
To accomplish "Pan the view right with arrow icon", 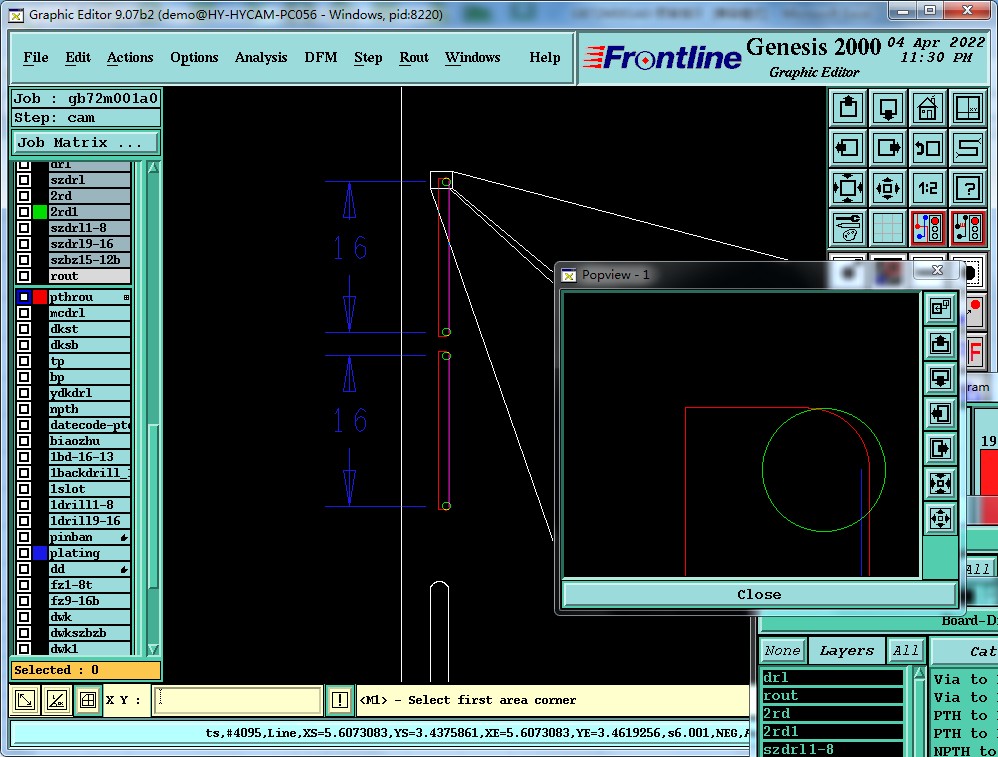I will click(888, 148).
